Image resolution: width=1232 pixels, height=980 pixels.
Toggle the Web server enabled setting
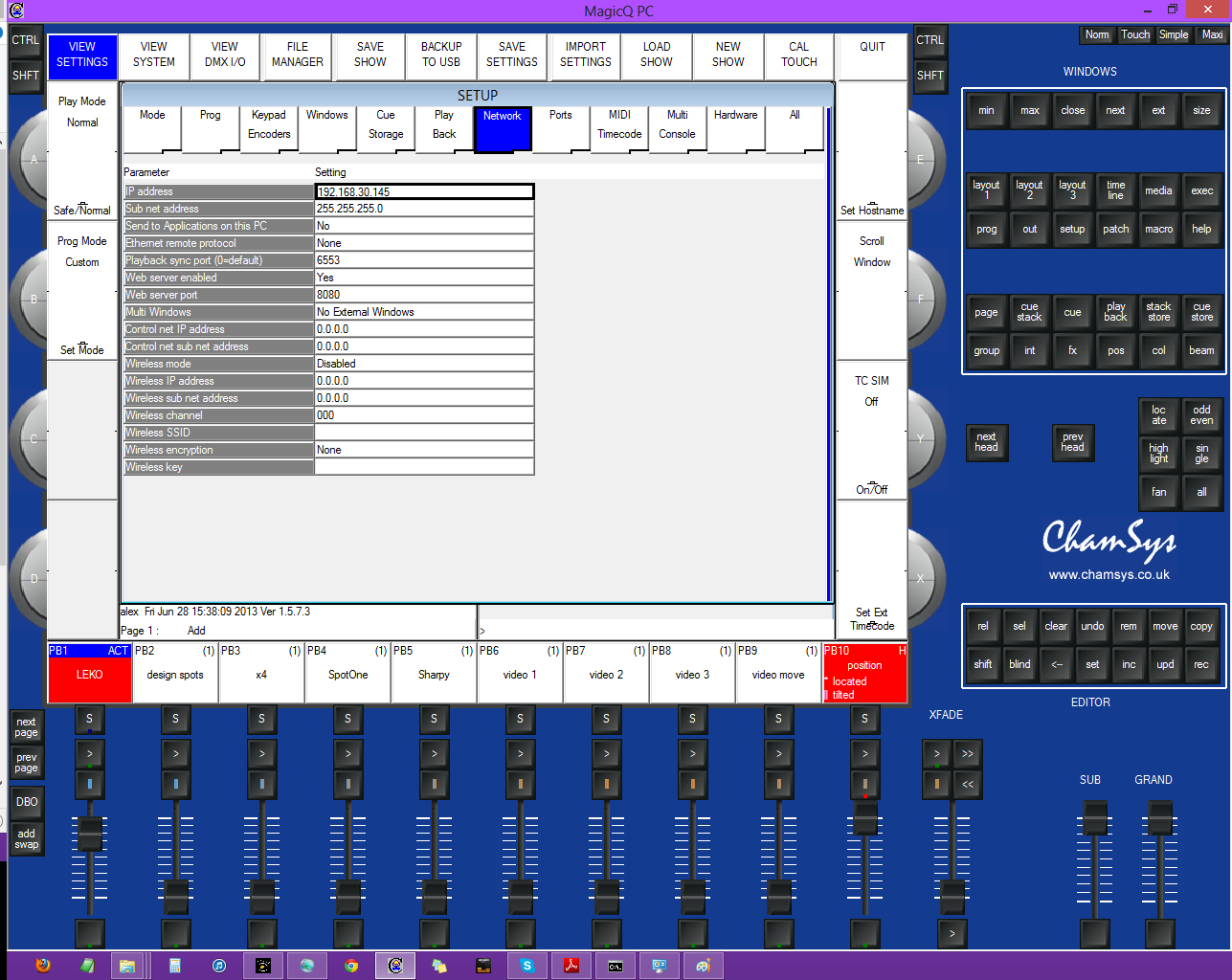tap(424, 278)
